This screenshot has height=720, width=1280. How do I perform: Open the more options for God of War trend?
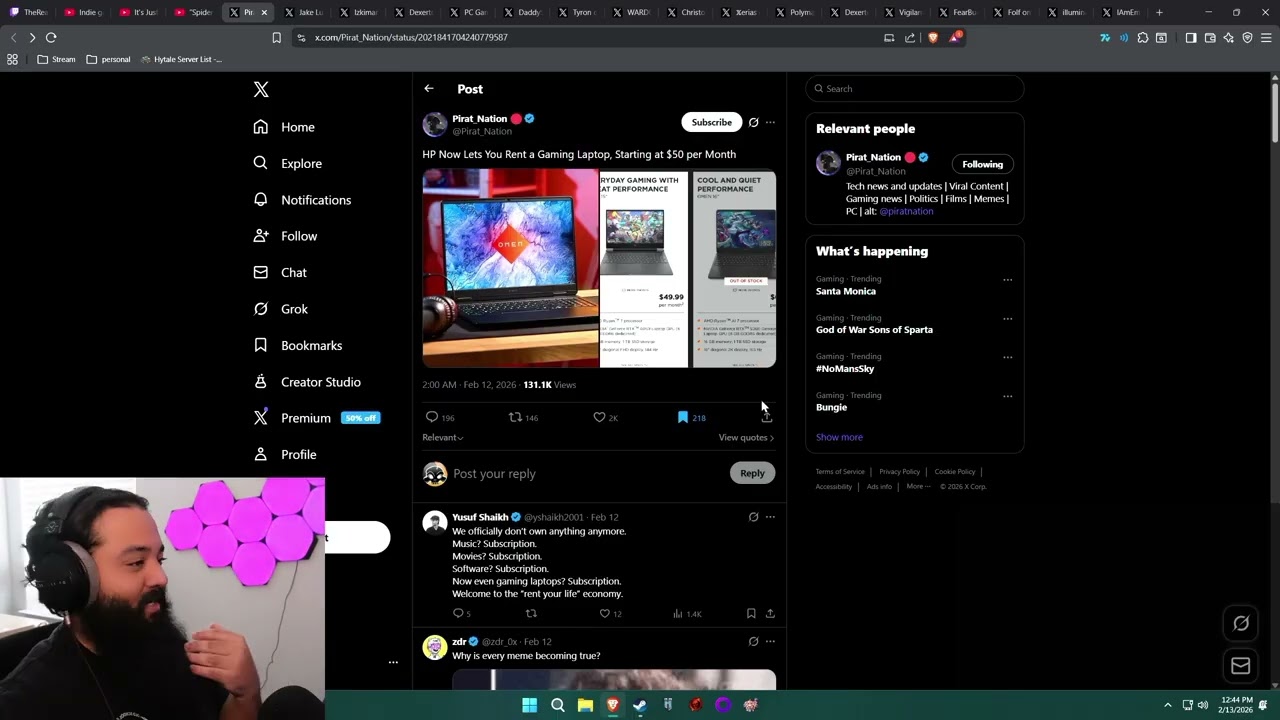tap(1007, 319)
